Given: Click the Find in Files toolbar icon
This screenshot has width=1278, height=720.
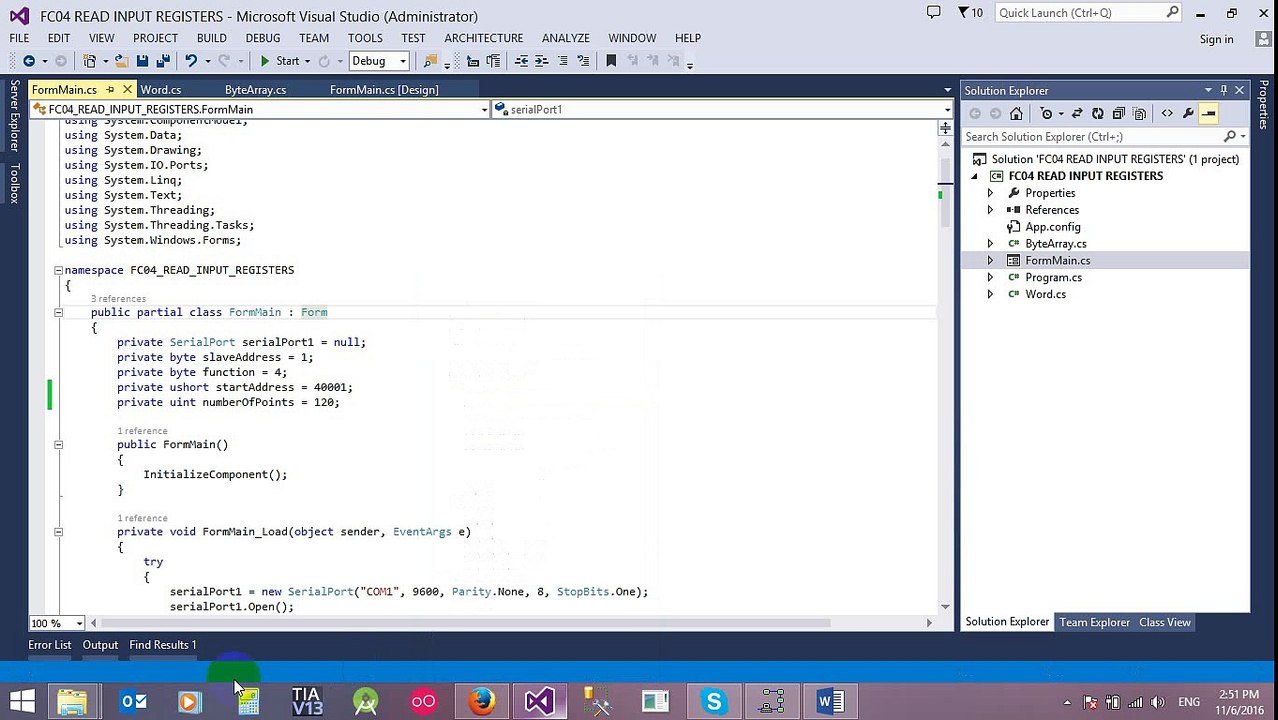Looking at the screenshot, I should [430, 61].
